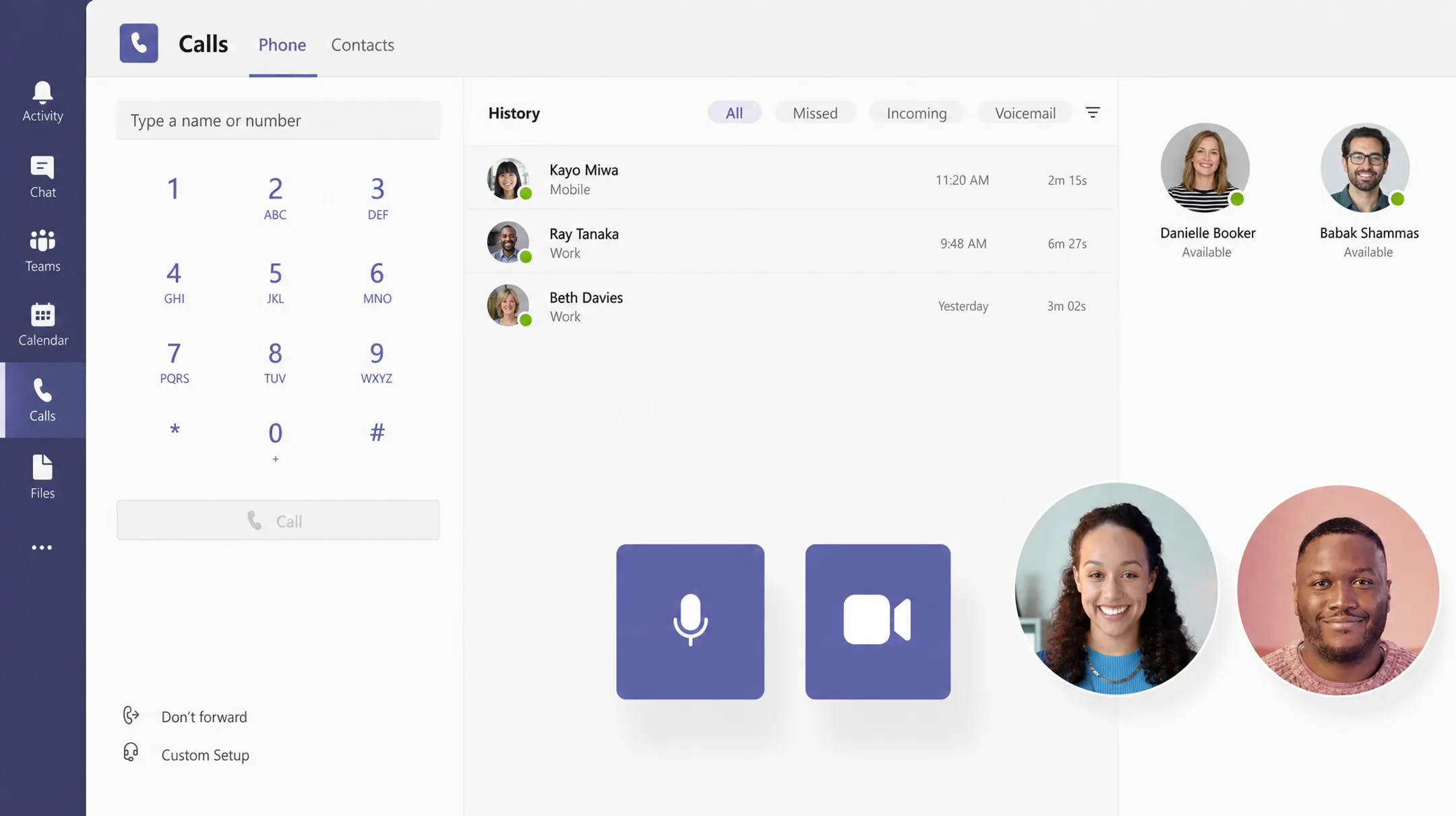The width and height of the screenshot is (1456, 816).
Task: Dial 0 plus on keypad
Action: click(275, 441)
